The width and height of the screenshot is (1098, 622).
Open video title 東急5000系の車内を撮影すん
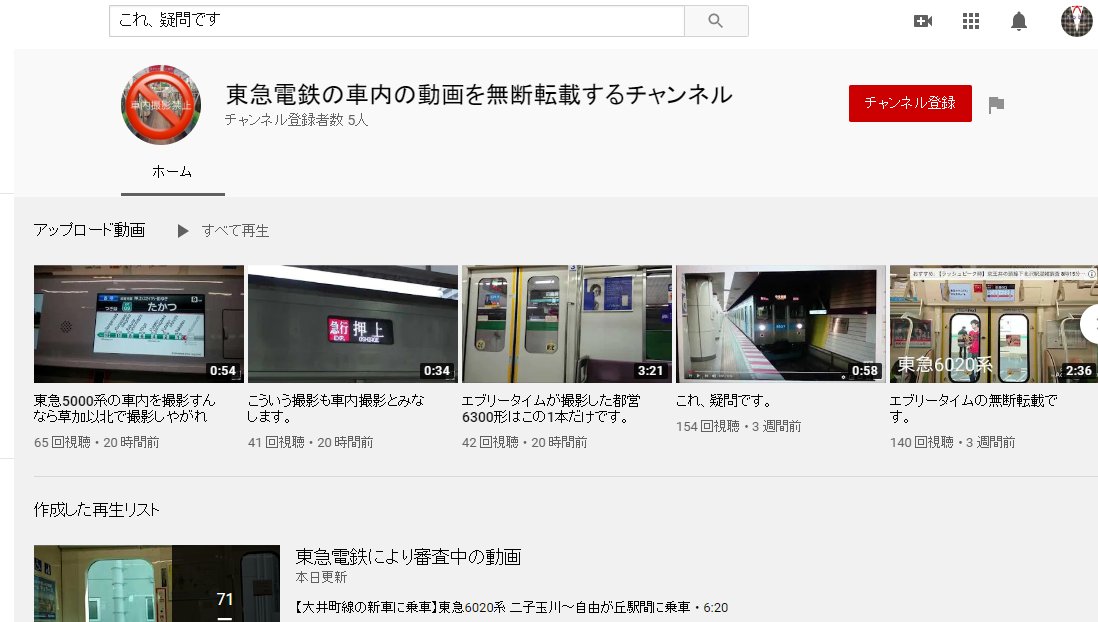[125, 408]
